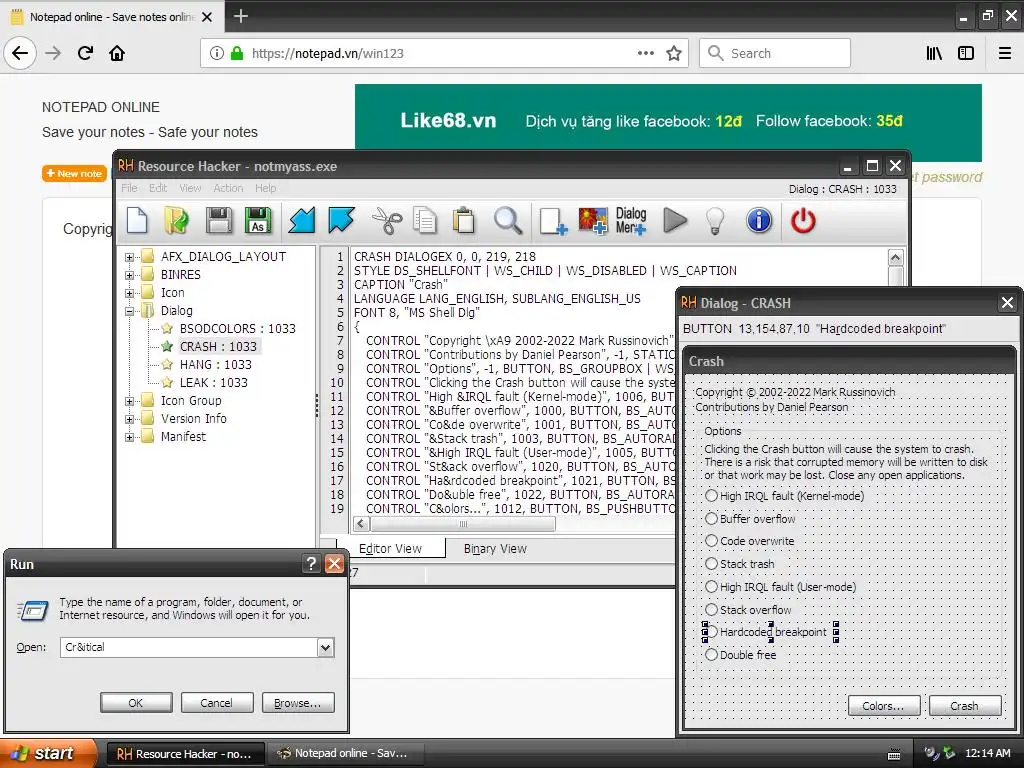Screen dimensions: 1024x768
Task: Open the Action menu in Resource Hacker
Action: (228, 188)
